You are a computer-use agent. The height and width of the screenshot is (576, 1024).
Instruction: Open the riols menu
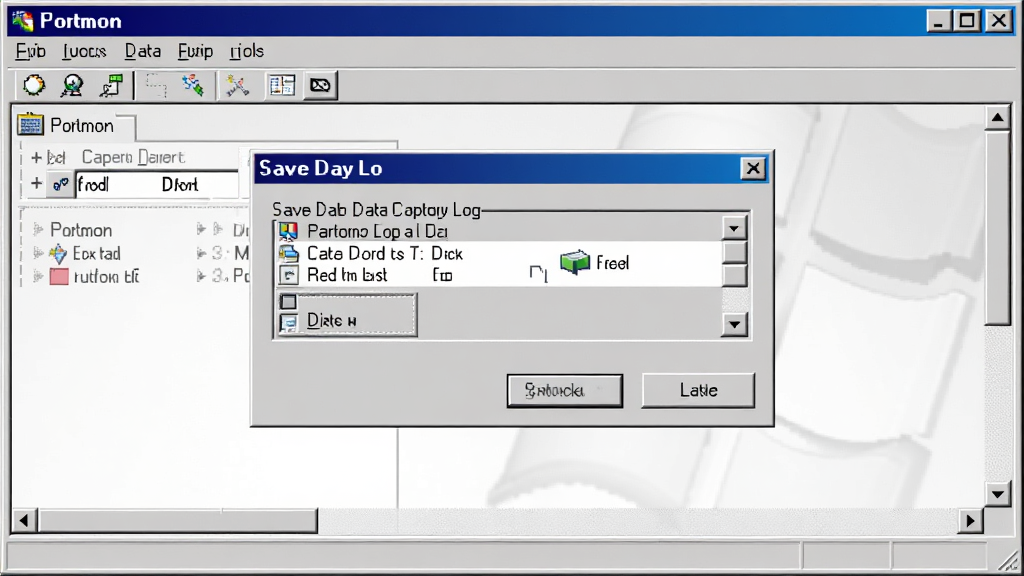(x=247, y=51)
